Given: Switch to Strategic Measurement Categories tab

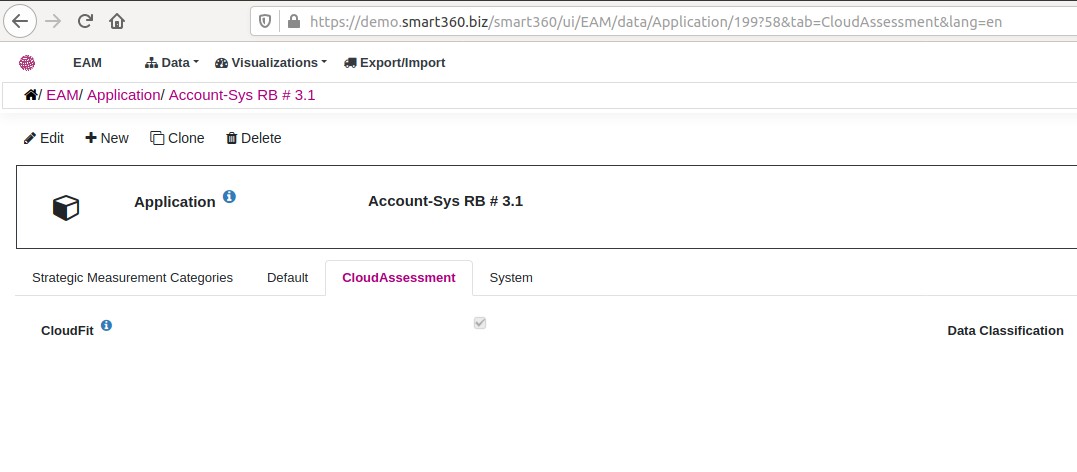Looking at the screenshot, I should 133,278.
